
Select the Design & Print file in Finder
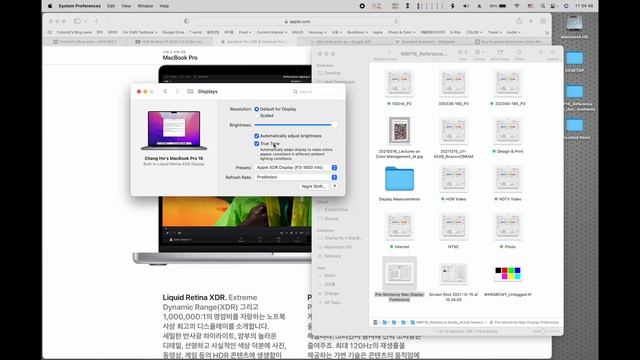coord(507,131)
